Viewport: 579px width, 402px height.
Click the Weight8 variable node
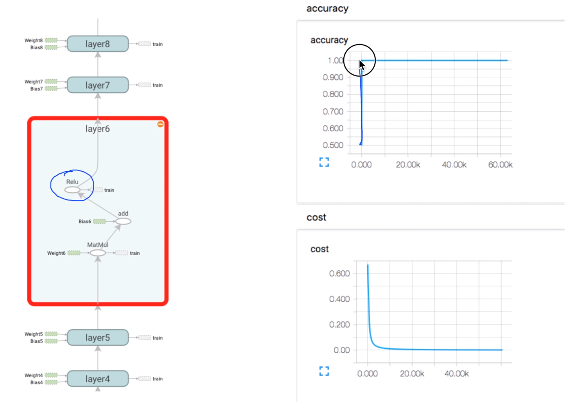[x=51, y=40]
